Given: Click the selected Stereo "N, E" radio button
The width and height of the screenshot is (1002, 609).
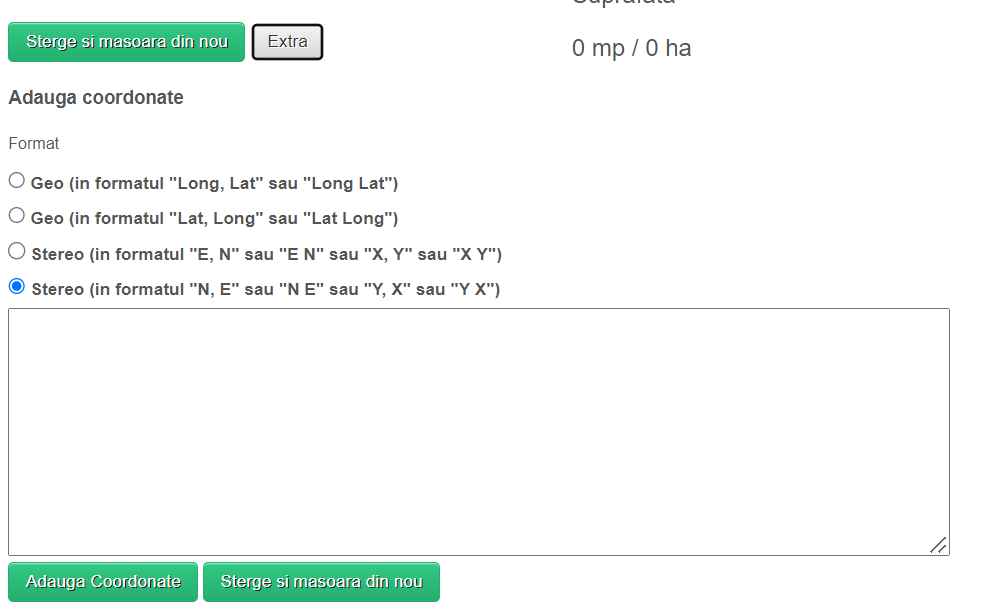Looking at the screenshot, I should (x=17, y=287).
